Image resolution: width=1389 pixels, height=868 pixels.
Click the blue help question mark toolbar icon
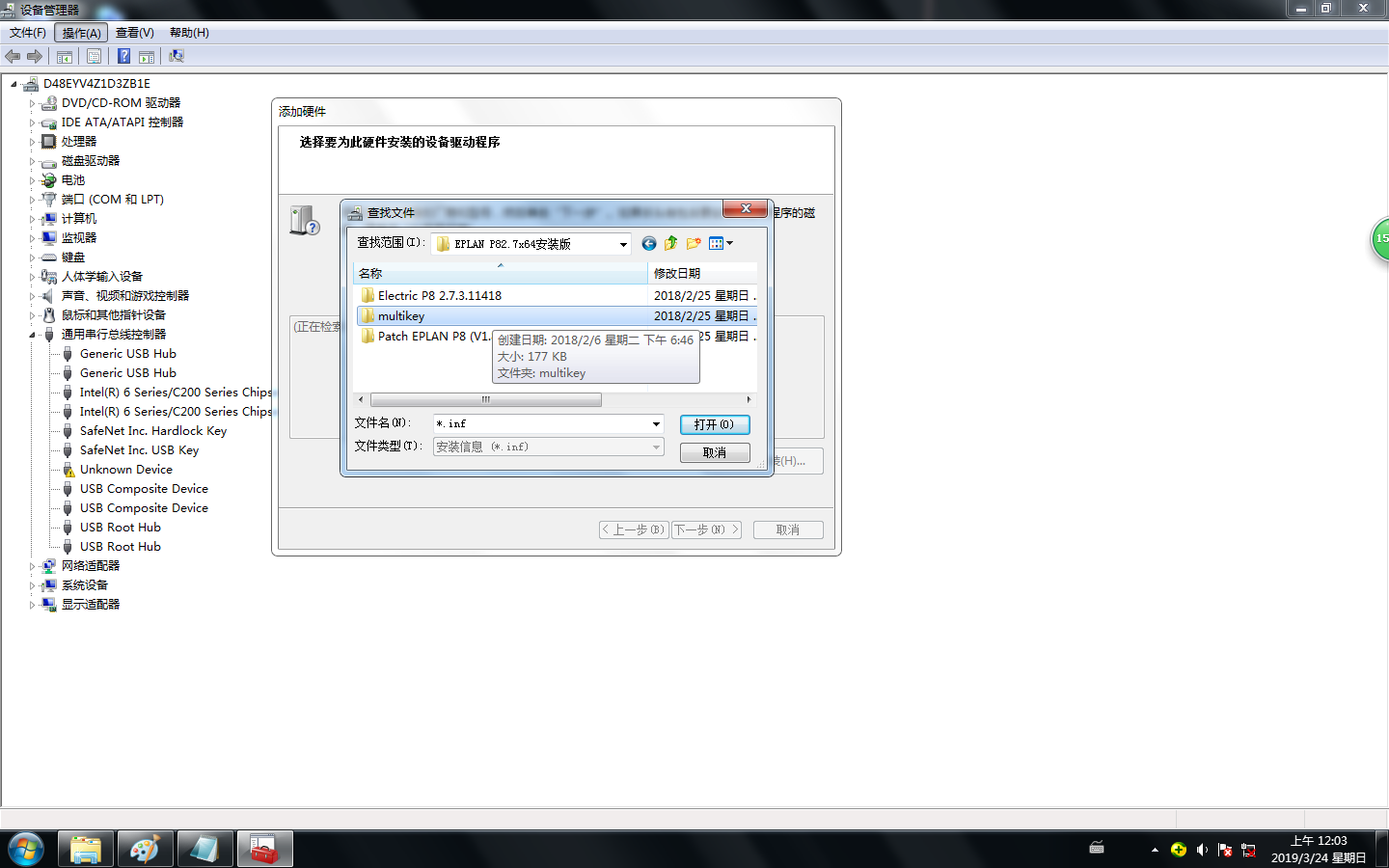click(123, 57)
